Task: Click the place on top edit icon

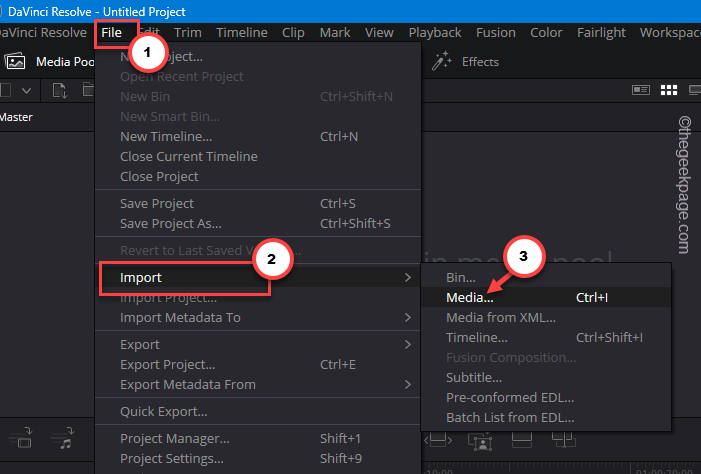Action: [x=522, y=440]
